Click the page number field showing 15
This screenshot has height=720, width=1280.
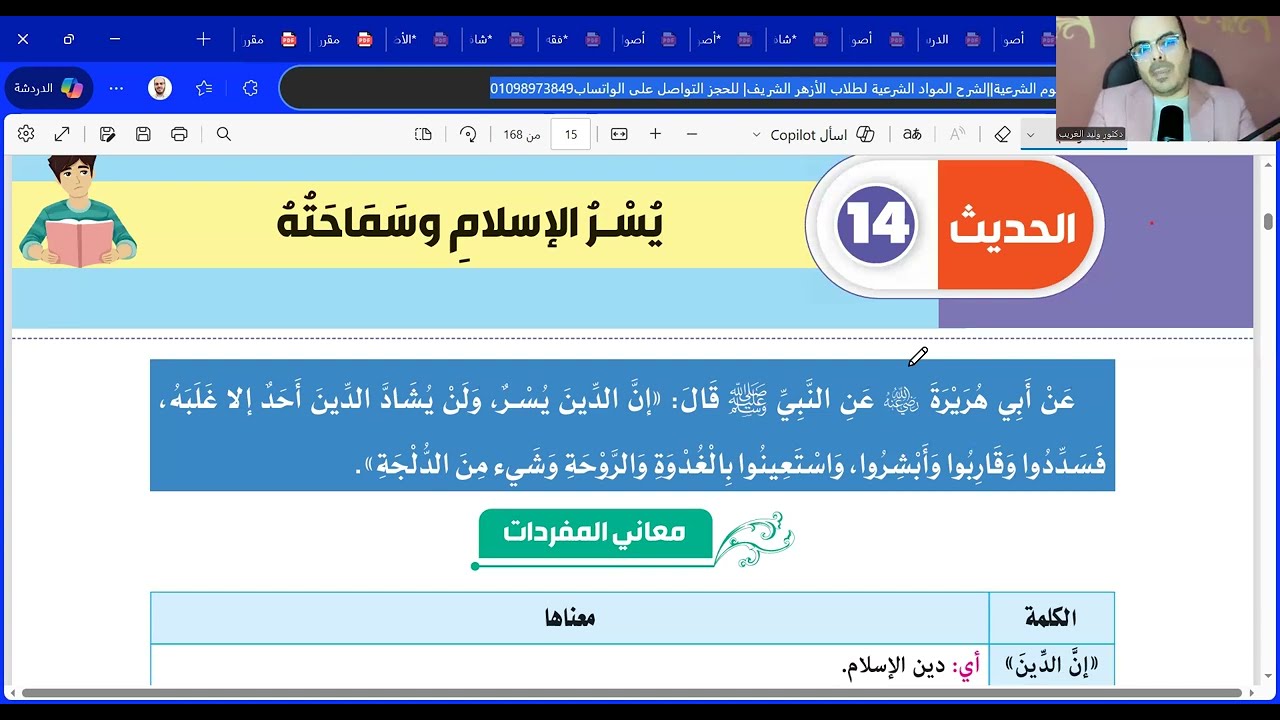pos(571,134)
